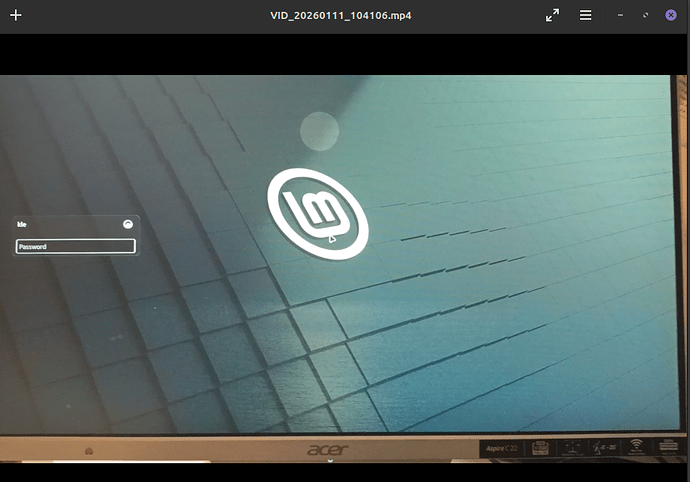Click the VID_20260111_104106.mp4 window title
The image size is (690, 482).
[341, 15]
